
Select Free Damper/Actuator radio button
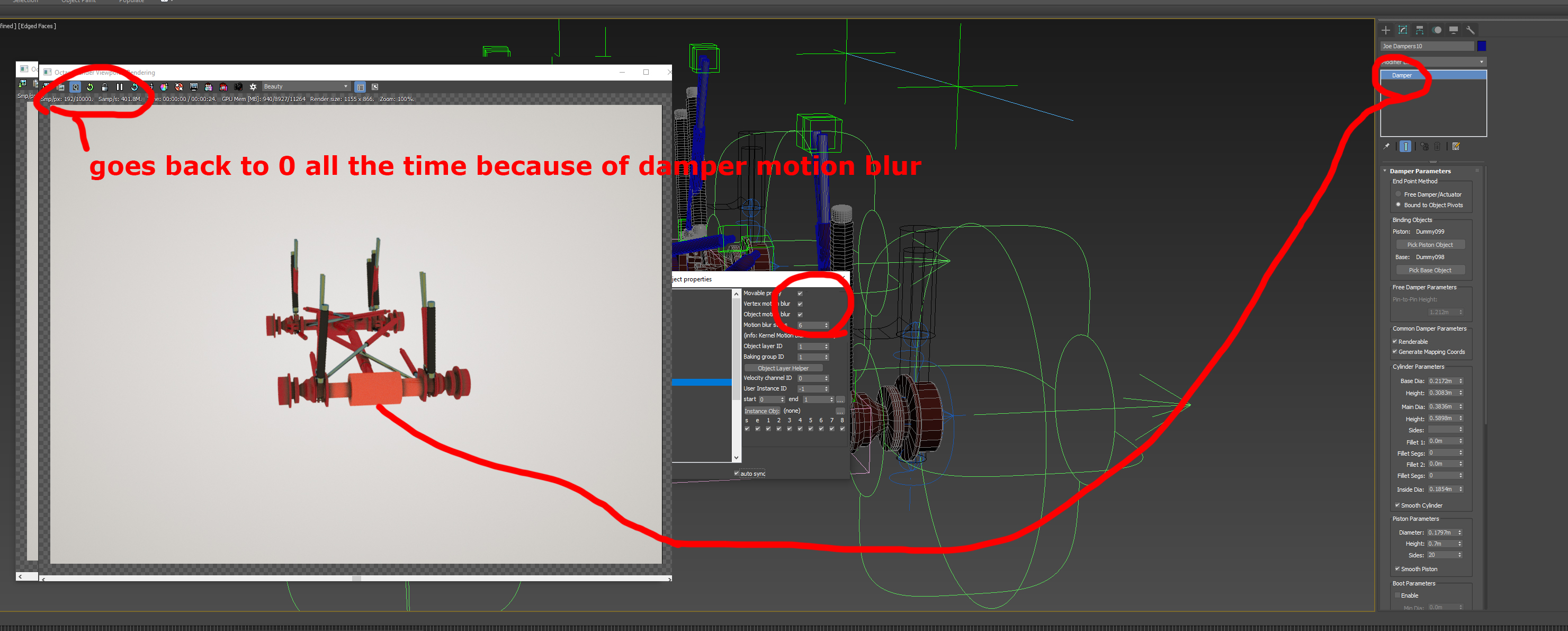coord(1398,194)
